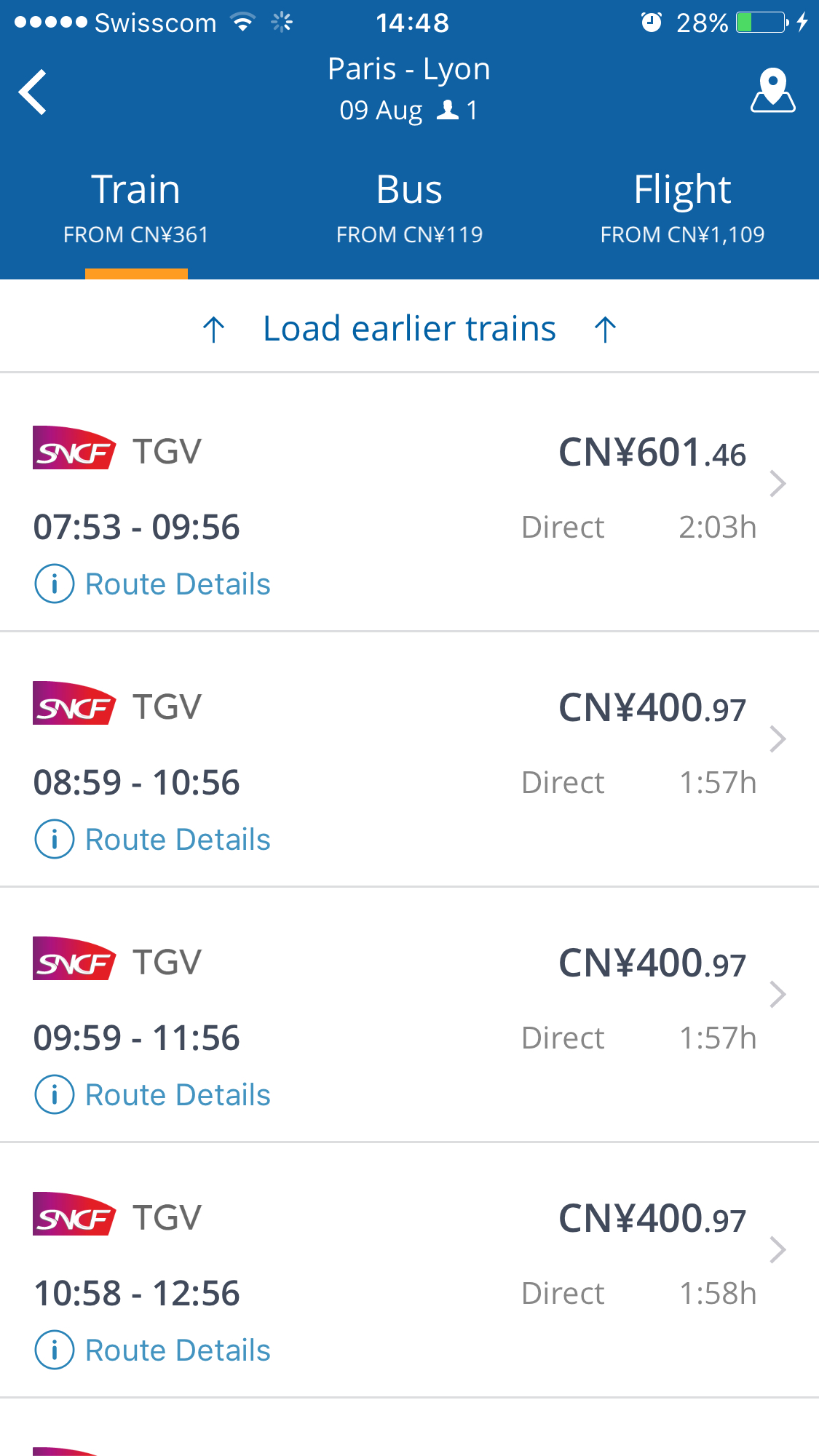Tap info icon for 10:58 train
Image resolution: width=819 pixels, height=1456 pixels.
(54, 1350)
